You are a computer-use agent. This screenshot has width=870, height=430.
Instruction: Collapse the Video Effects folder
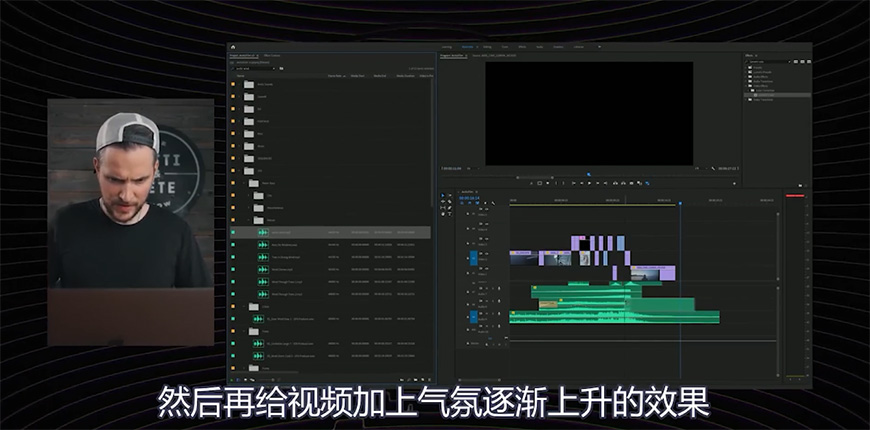click(x=746, y=86)
